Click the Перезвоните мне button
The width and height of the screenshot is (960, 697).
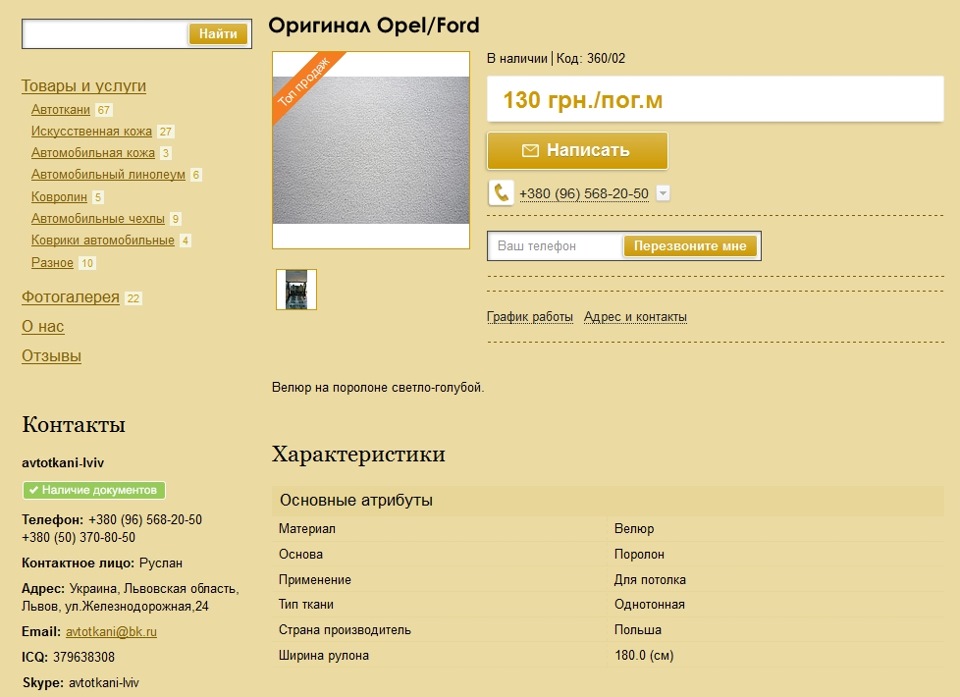[690, 246]
